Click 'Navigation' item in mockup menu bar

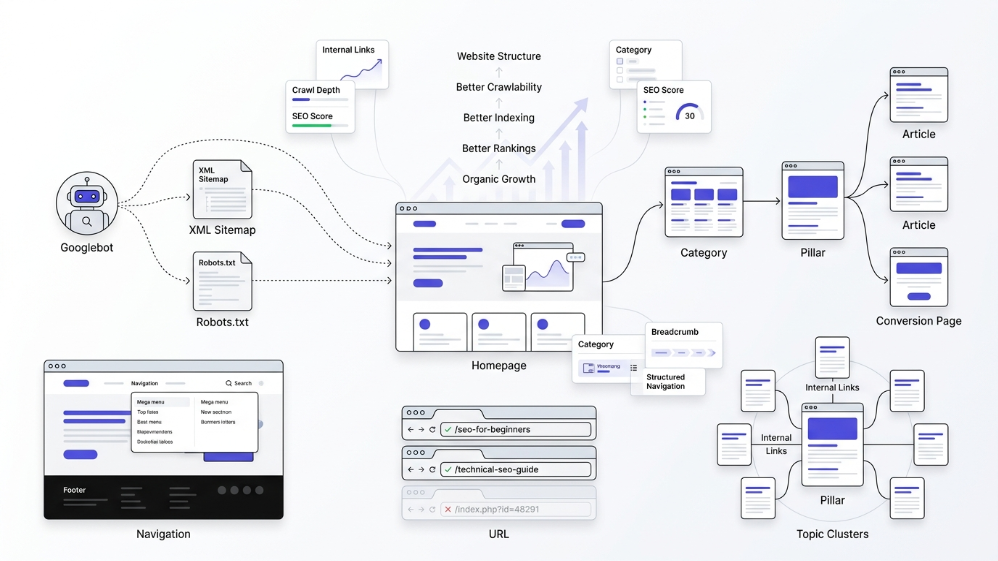(x=144, y=383)
